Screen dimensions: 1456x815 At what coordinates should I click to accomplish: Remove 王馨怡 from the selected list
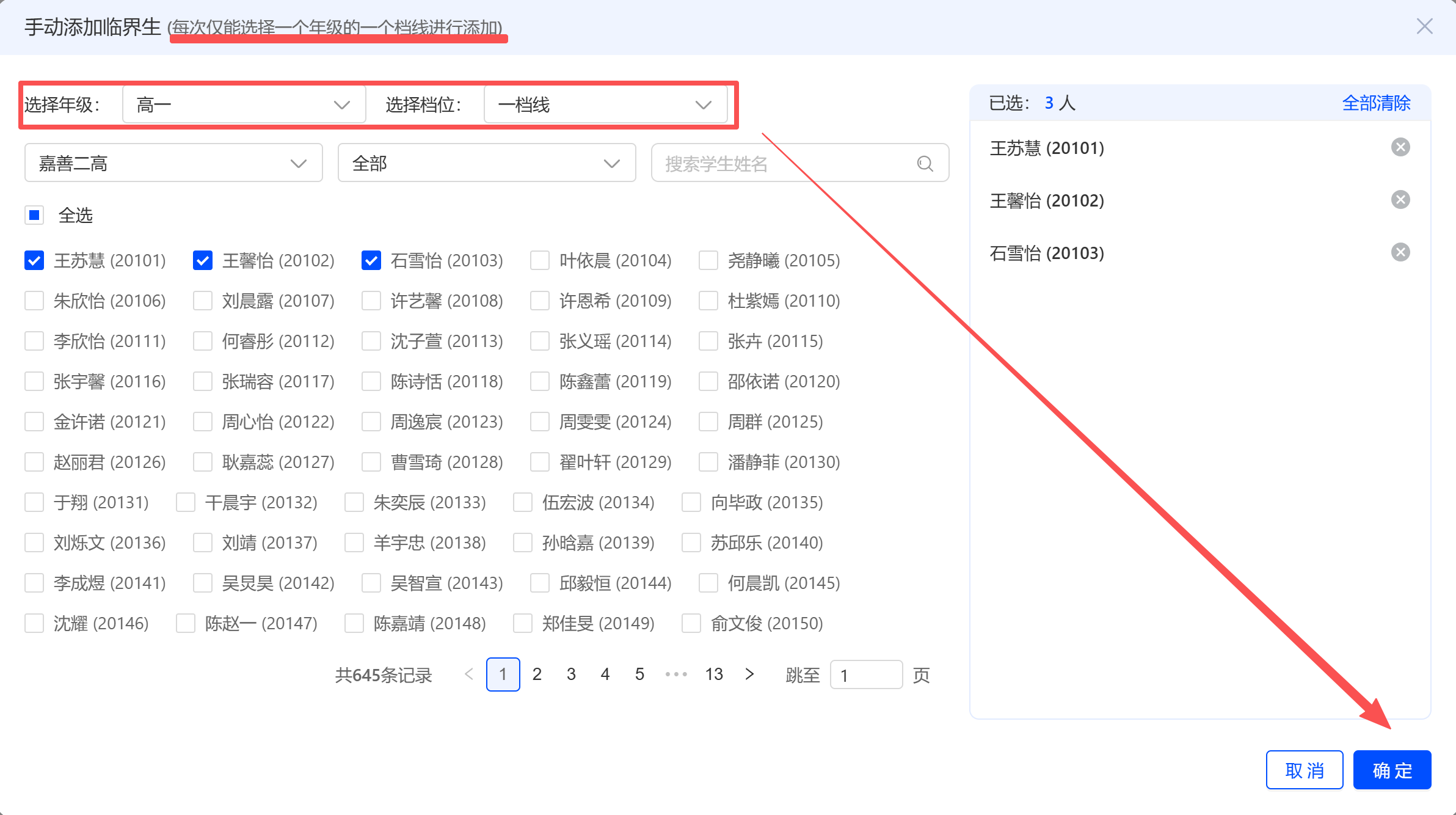click(x=1400, y=200)
